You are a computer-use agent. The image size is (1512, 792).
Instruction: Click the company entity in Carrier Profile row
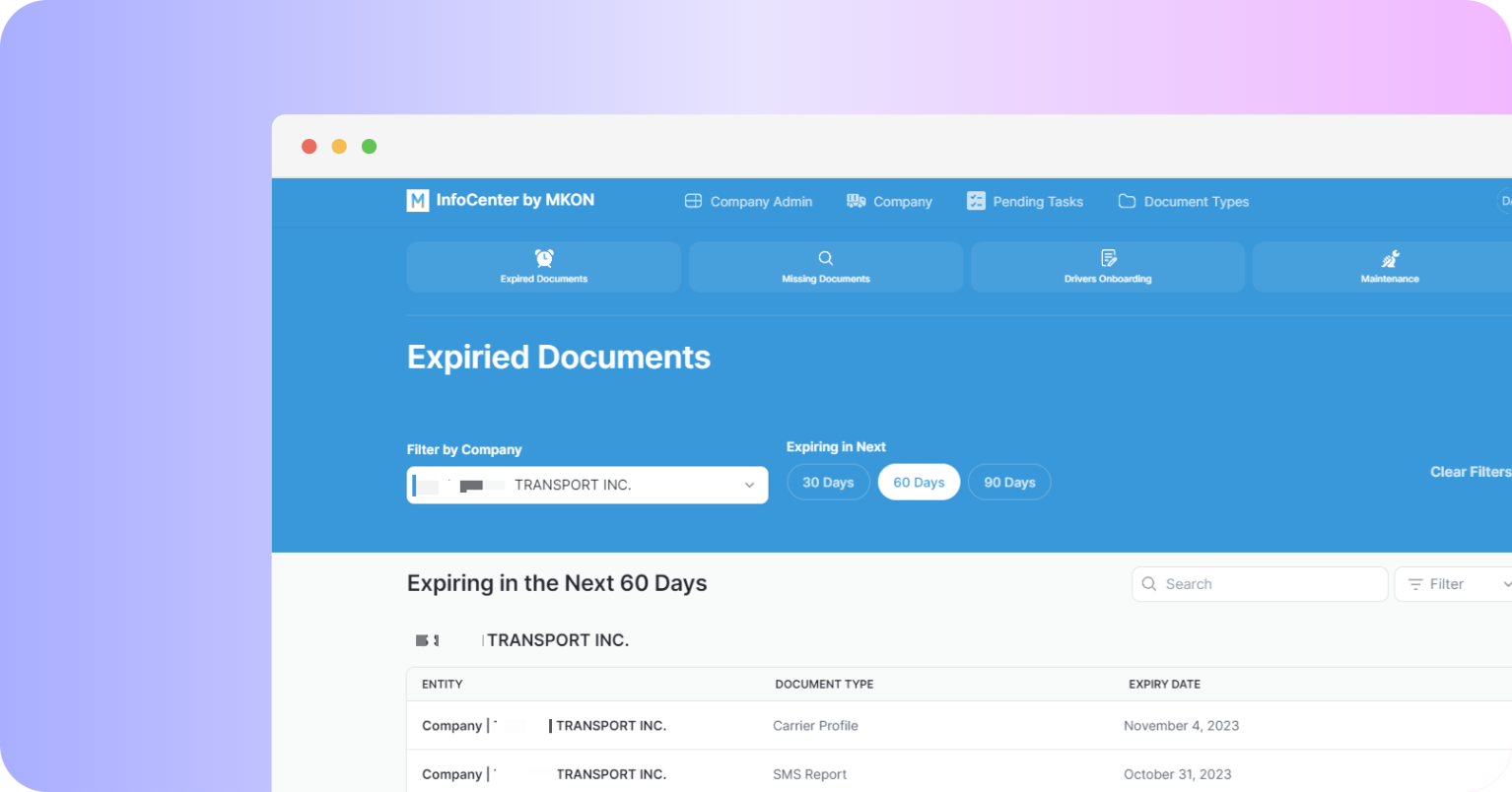pos(544,725)
